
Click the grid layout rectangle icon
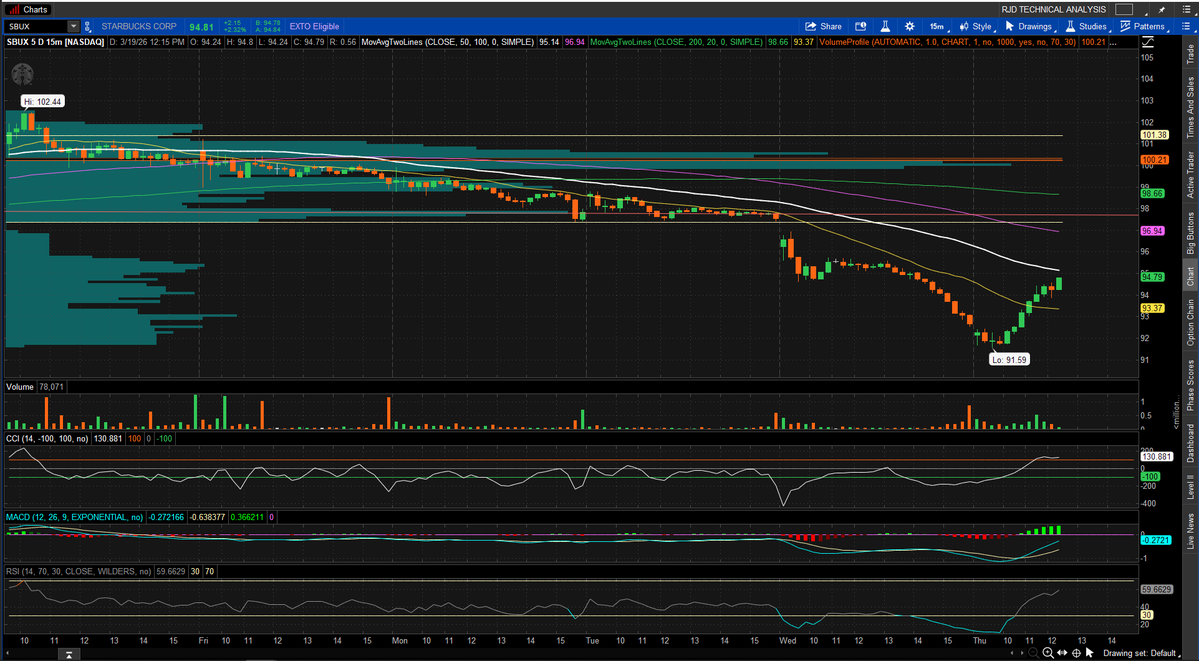click(x=1123, y=9)
